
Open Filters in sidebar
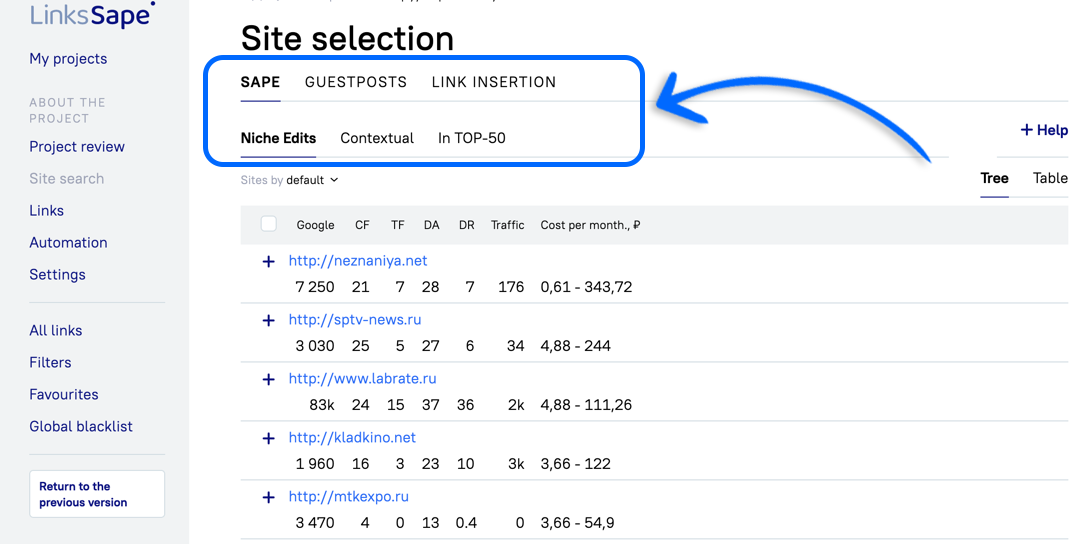(x=50, y=362)
